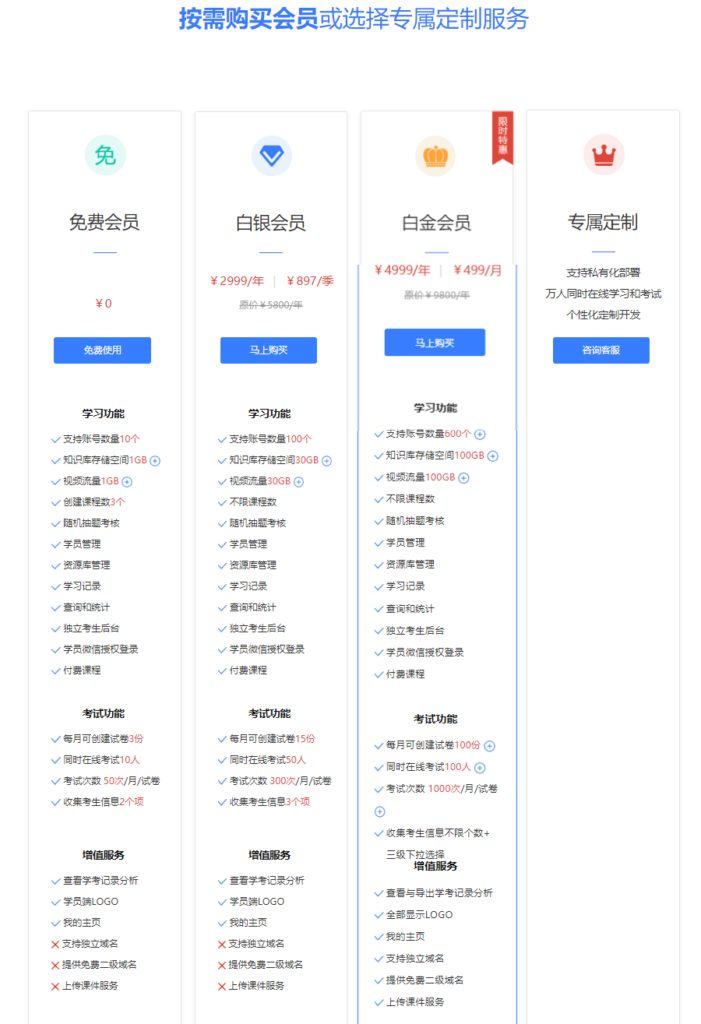Click the 白银会员 plan title
701x1024 pixels.
pos(271,223)
